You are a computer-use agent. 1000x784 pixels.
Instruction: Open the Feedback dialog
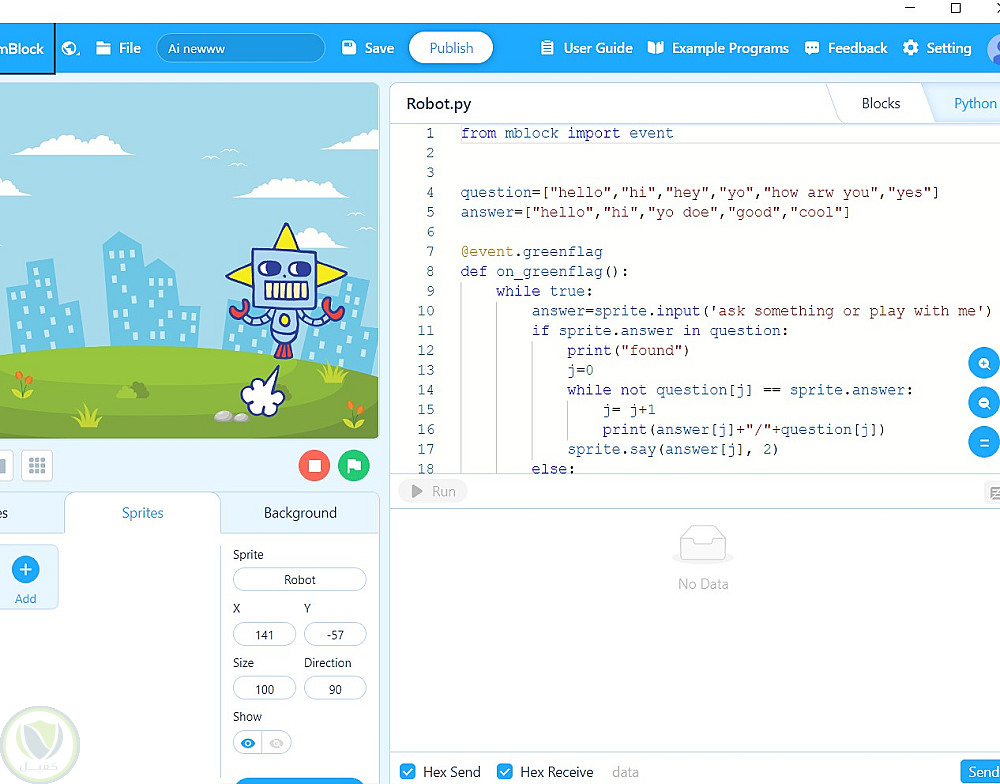(846, 48)
